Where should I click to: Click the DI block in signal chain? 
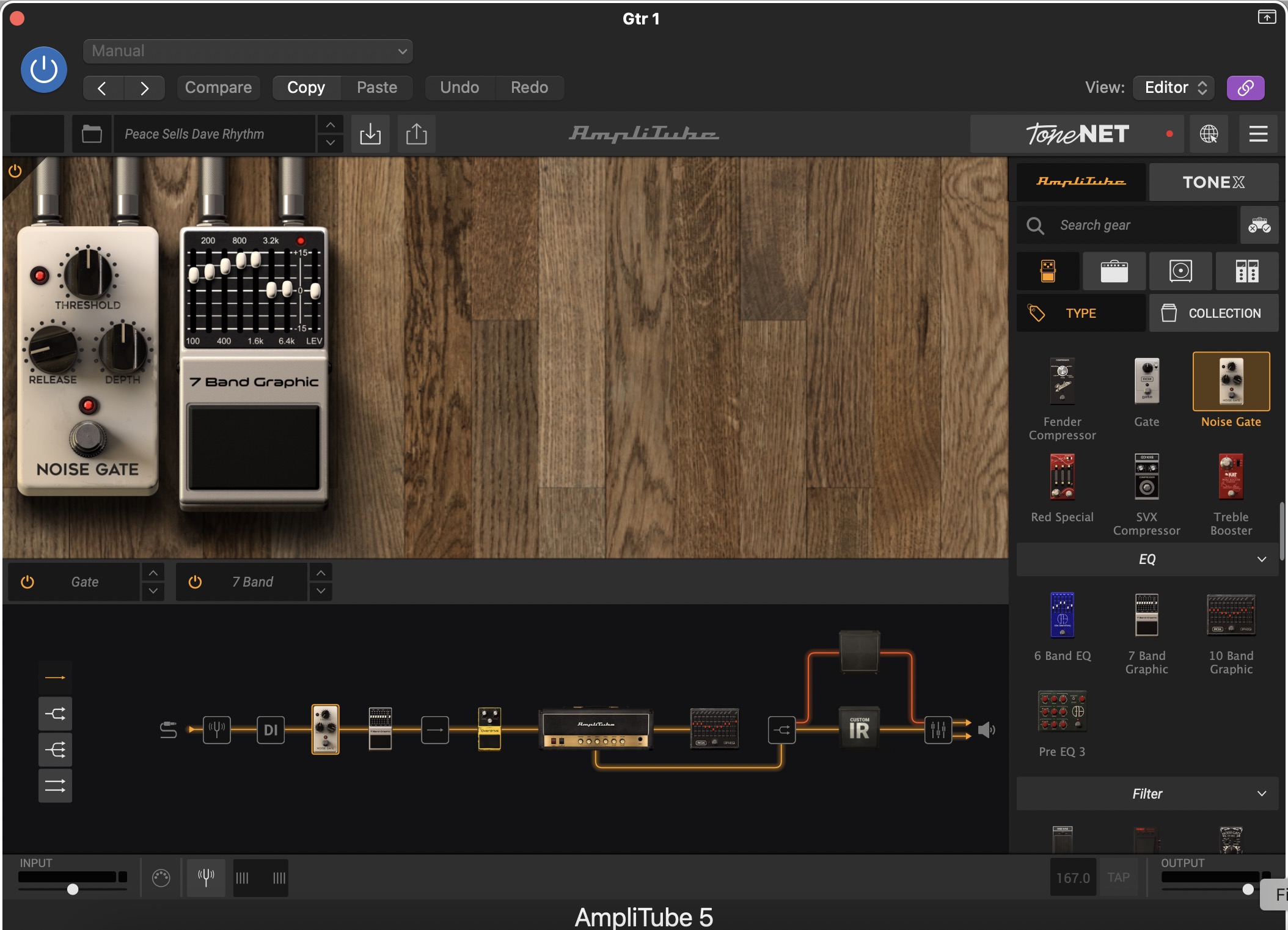271,729
